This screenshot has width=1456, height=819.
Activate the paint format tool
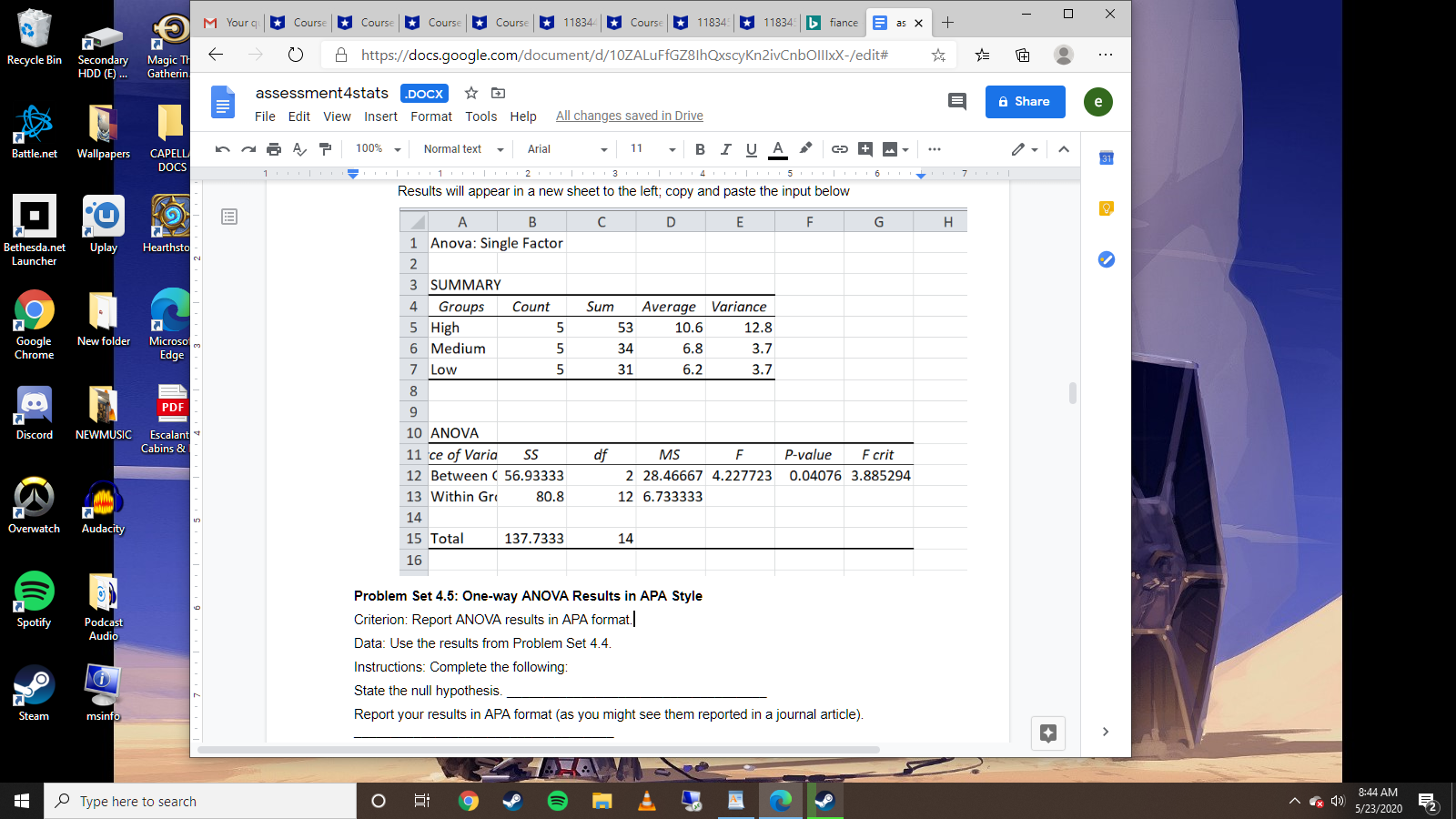[325, 149]
